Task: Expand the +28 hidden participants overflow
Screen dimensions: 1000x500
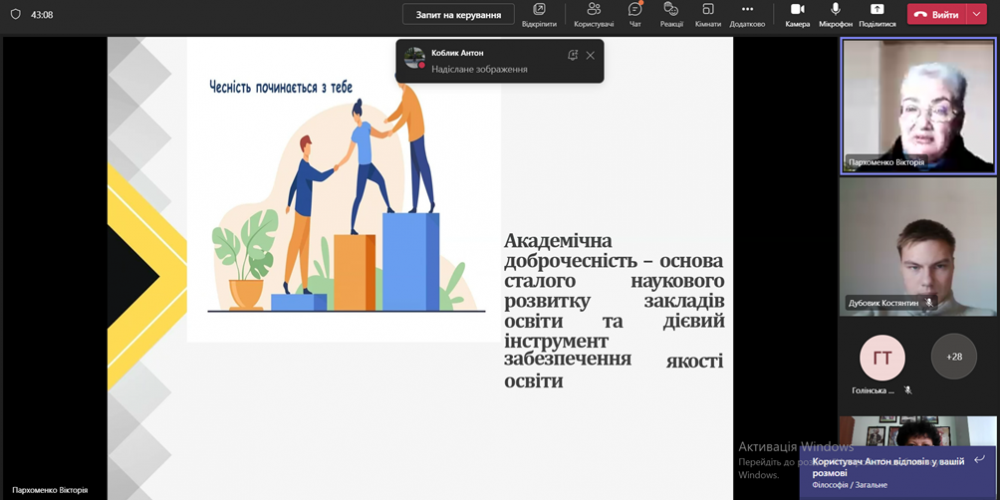Action: point(953,357)
